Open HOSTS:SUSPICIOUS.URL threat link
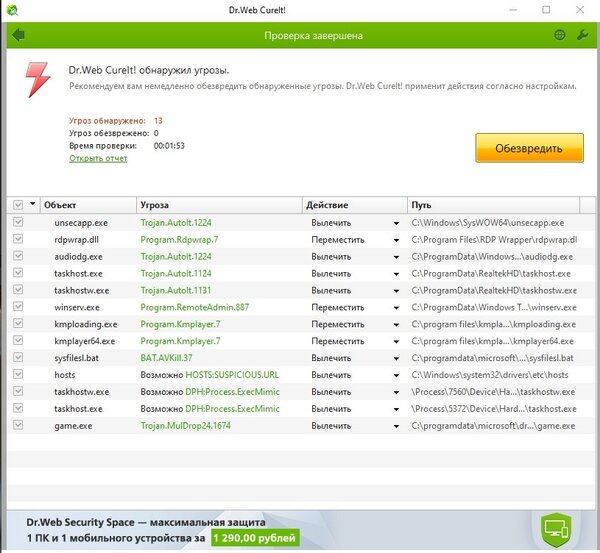 point(232,375)
